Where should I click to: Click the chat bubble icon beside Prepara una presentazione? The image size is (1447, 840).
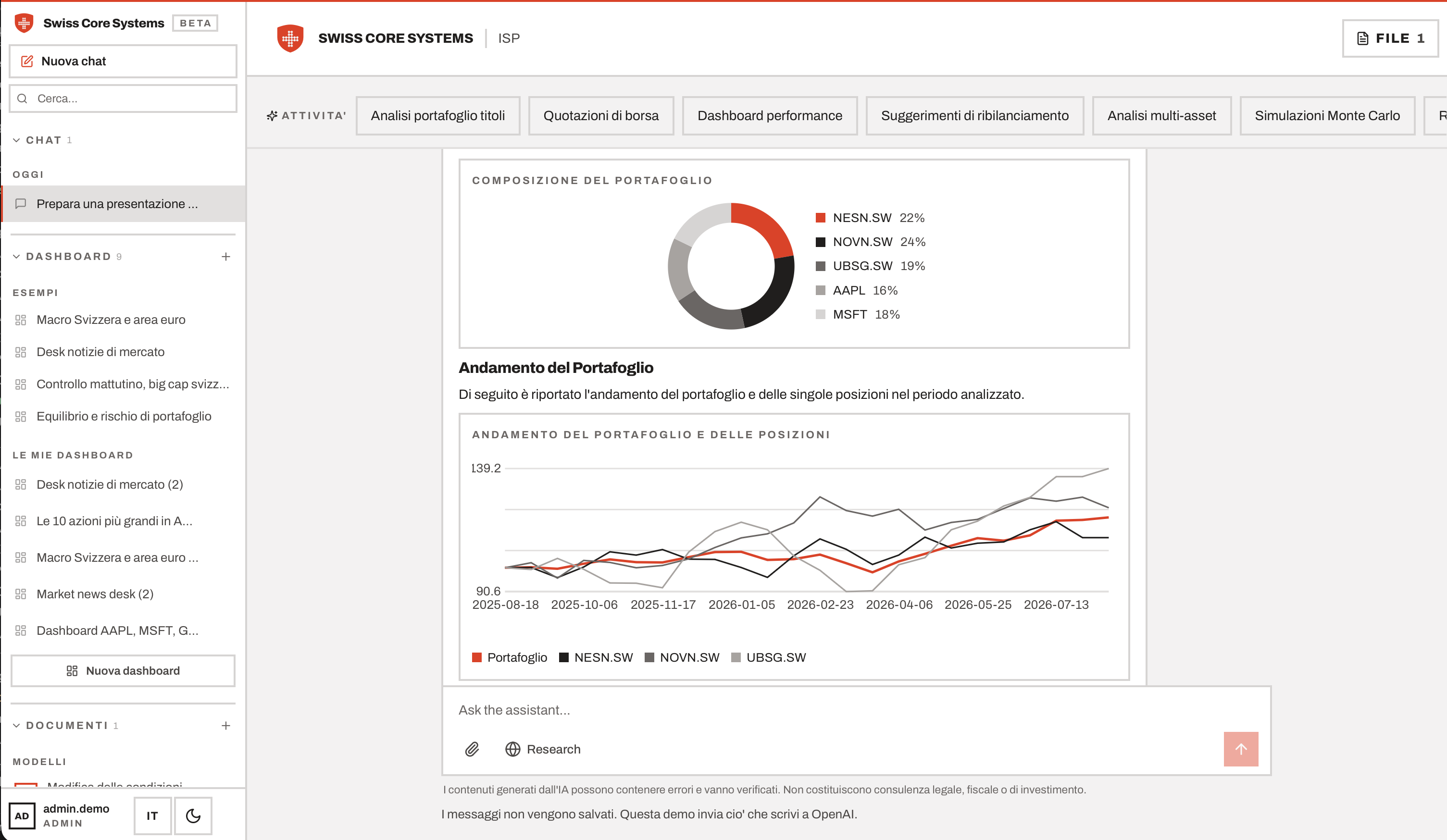click(x=21, y=203)
